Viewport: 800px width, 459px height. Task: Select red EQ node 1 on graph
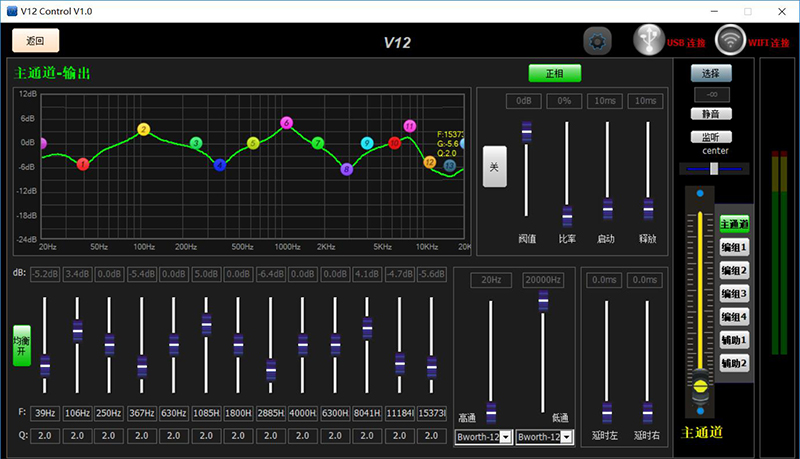[83, 163]
